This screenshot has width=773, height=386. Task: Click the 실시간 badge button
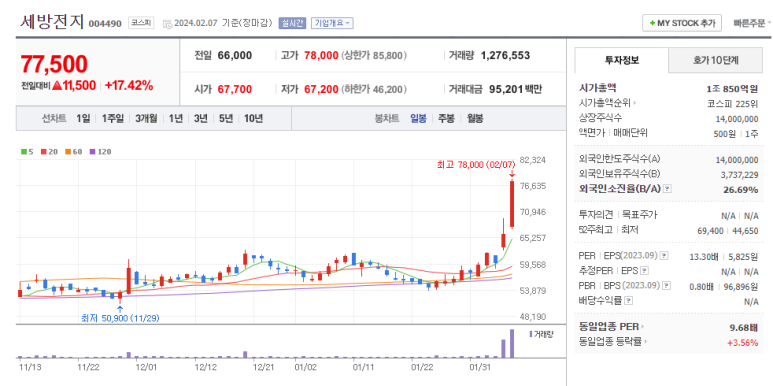click(x=292, y=23)
